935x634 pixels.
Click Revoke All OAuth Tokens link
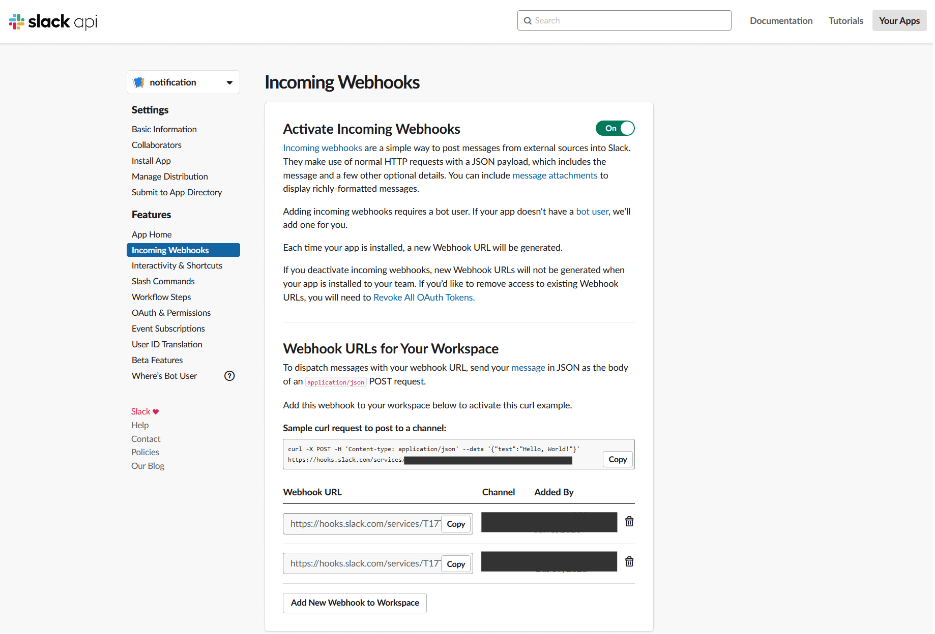424,298
